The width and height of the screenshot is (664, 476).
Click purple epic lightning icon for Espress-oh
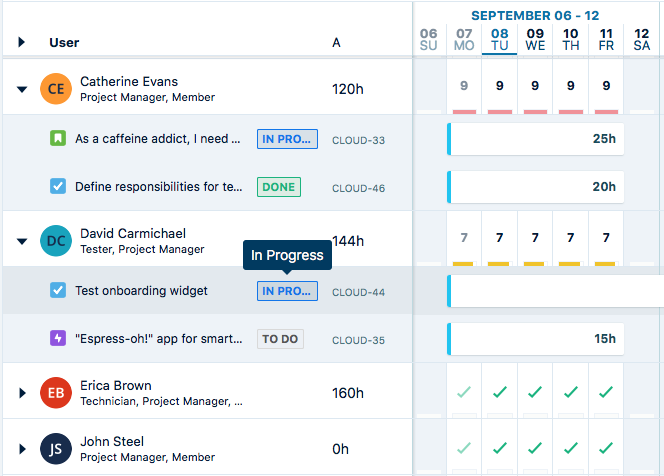pyautogui.click(x=58, y=339)
